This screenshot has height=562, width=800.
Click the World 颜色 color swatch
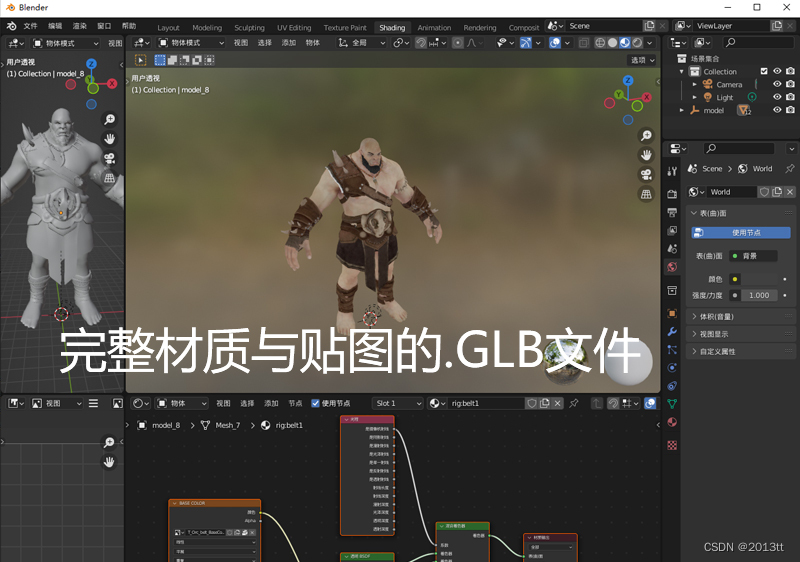[x=759, y=279]
